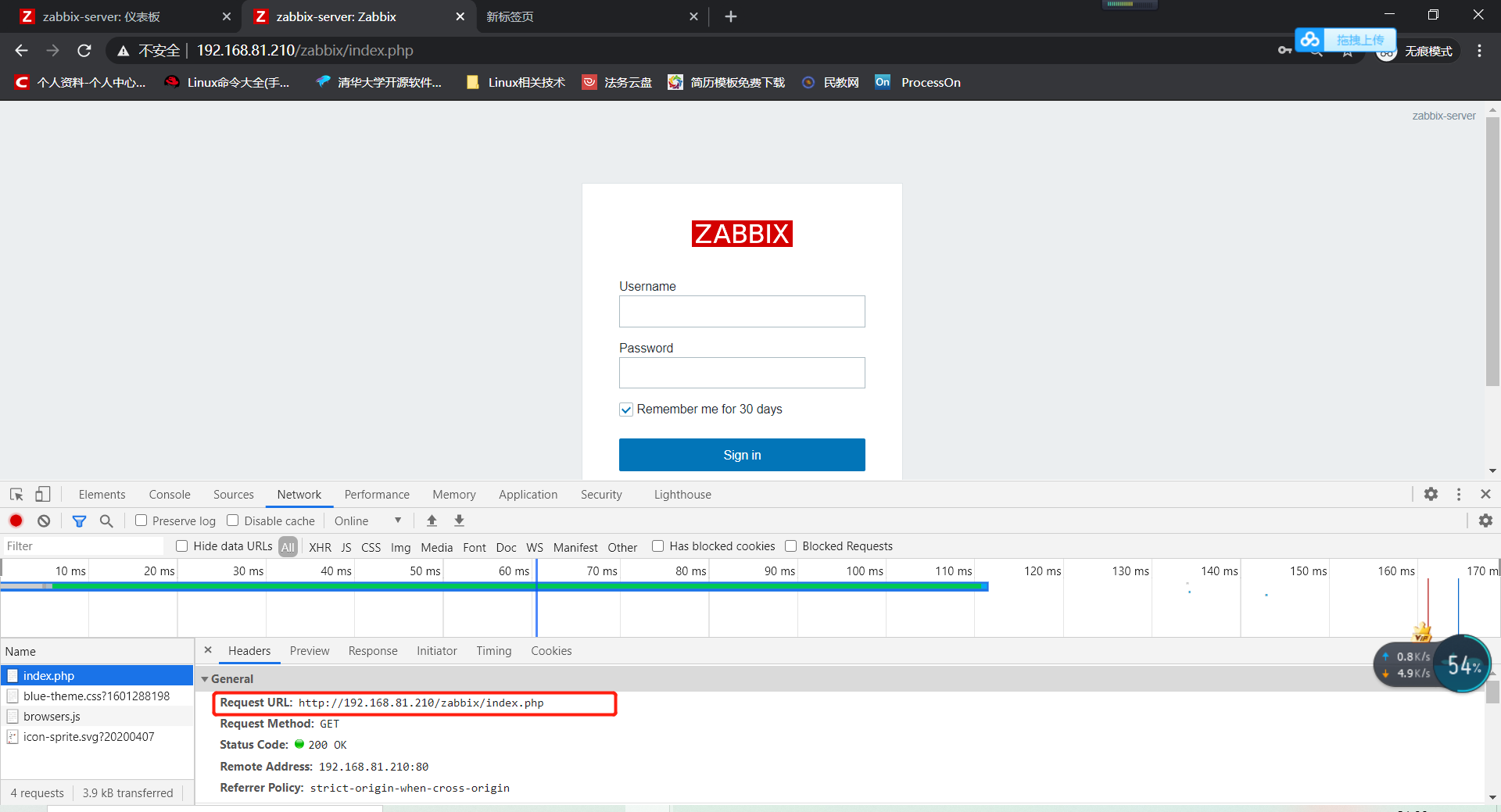Click the network Filter text box

tap(84, 546)
